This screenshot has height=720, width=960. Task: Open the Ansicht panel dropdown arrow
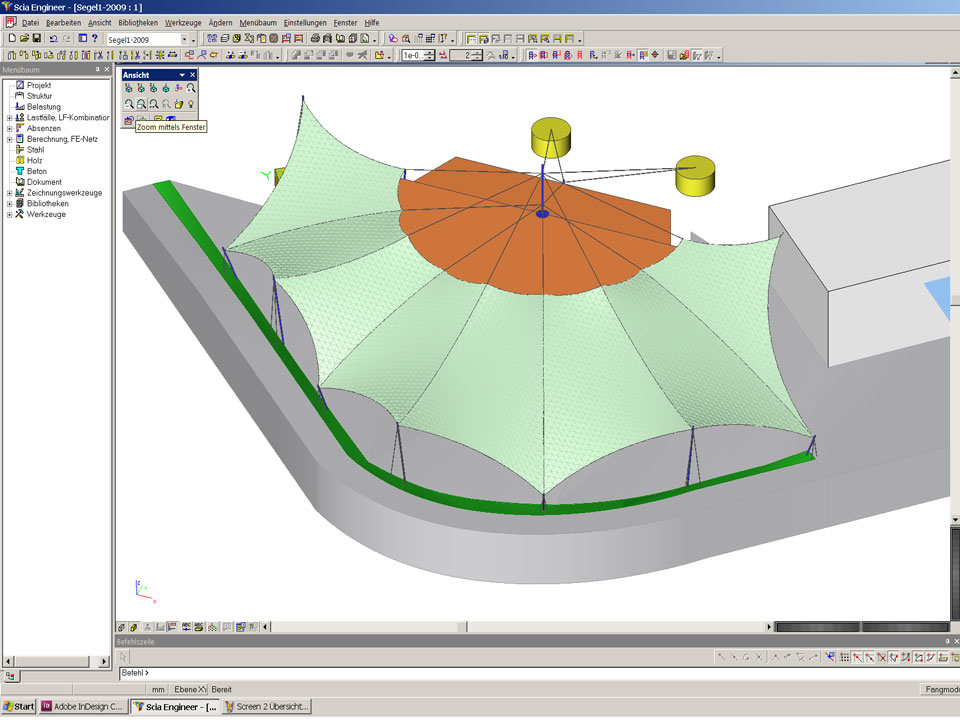181,75
